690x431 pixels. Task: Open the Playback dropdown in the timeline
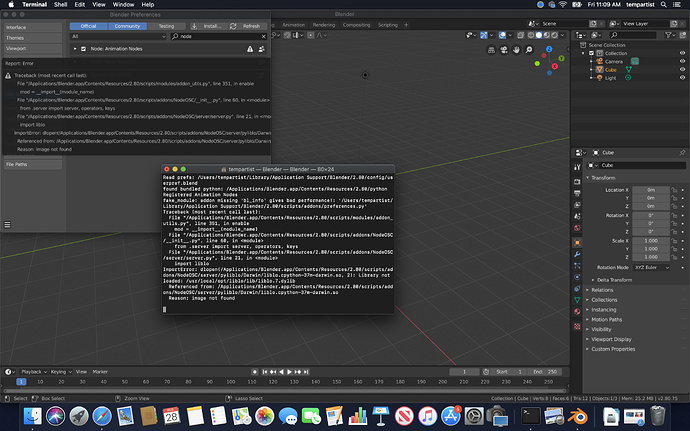pos(34,372)
